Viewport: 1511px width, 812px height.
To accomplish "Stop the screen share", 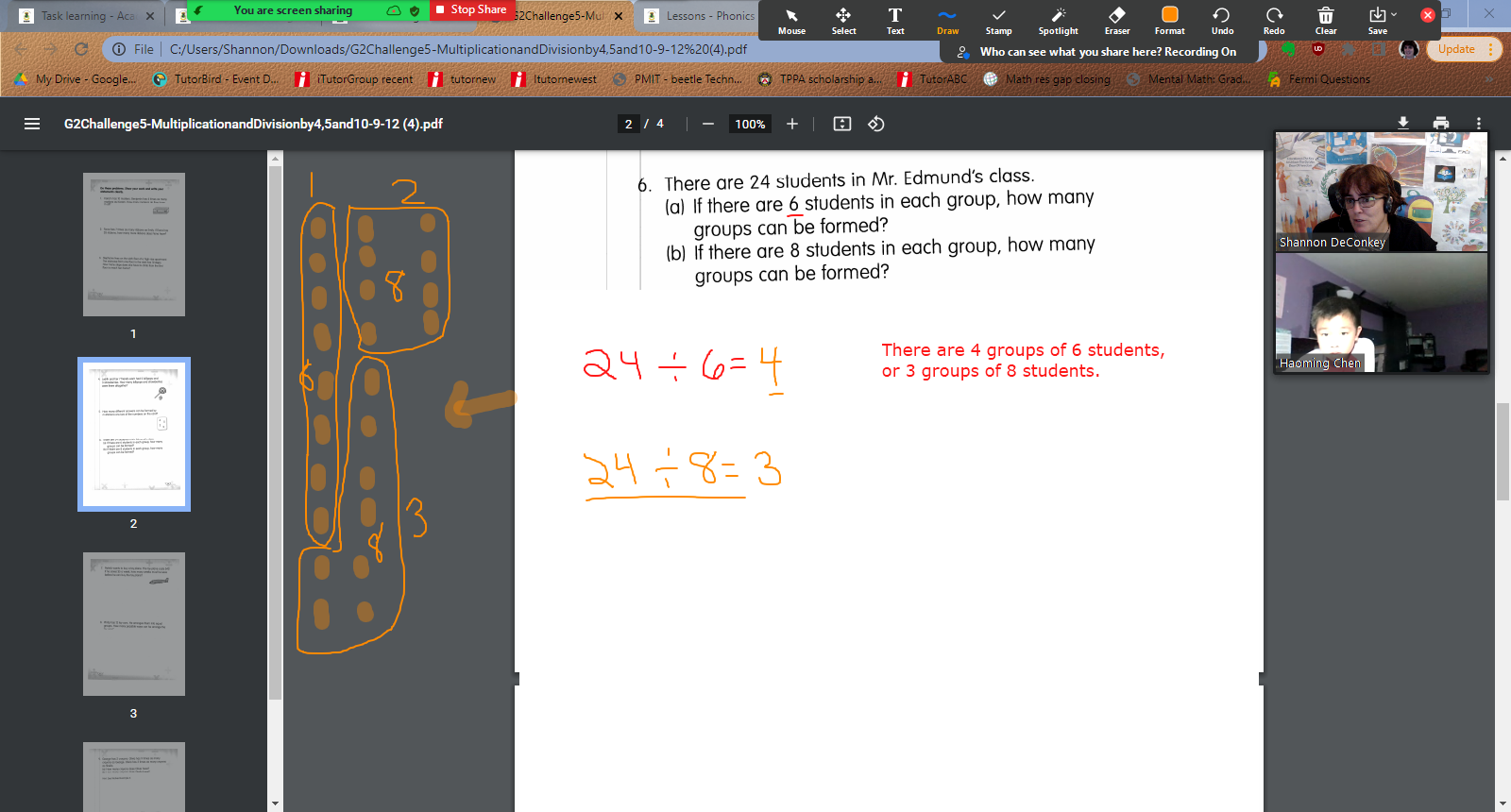I will (x=471, y=9).
